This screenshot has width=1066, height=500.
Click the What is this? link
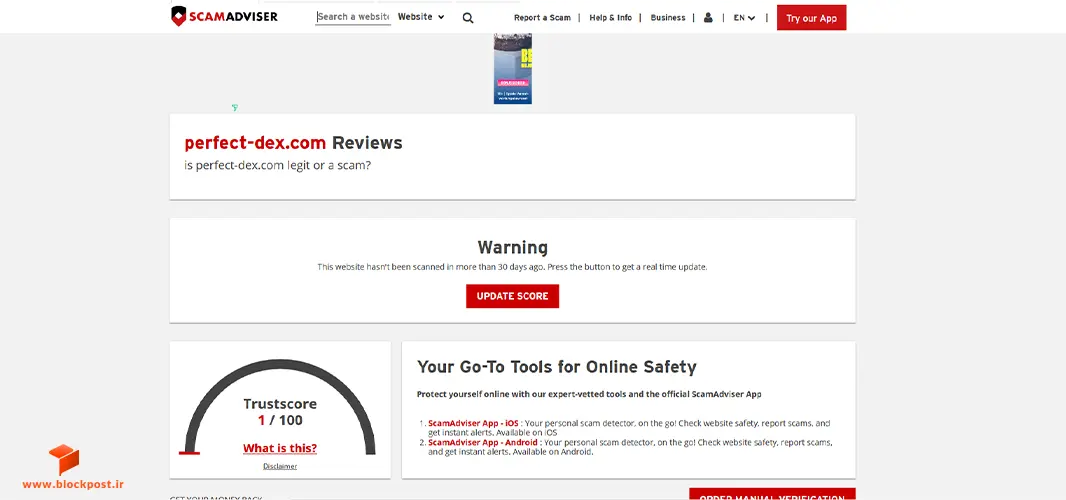pyautogui.click(x=280, y=448)
